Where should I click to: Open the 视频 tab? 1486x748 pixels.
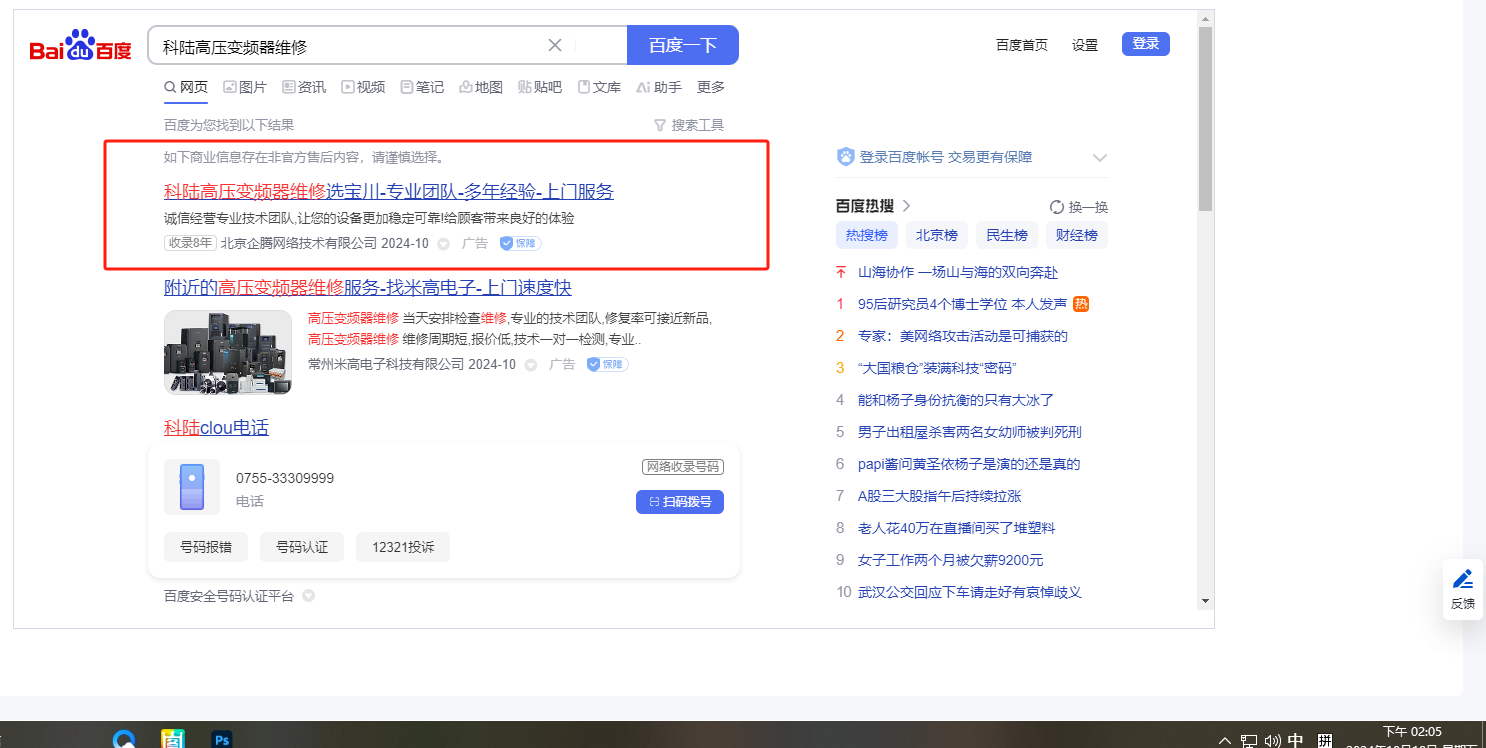363,87
